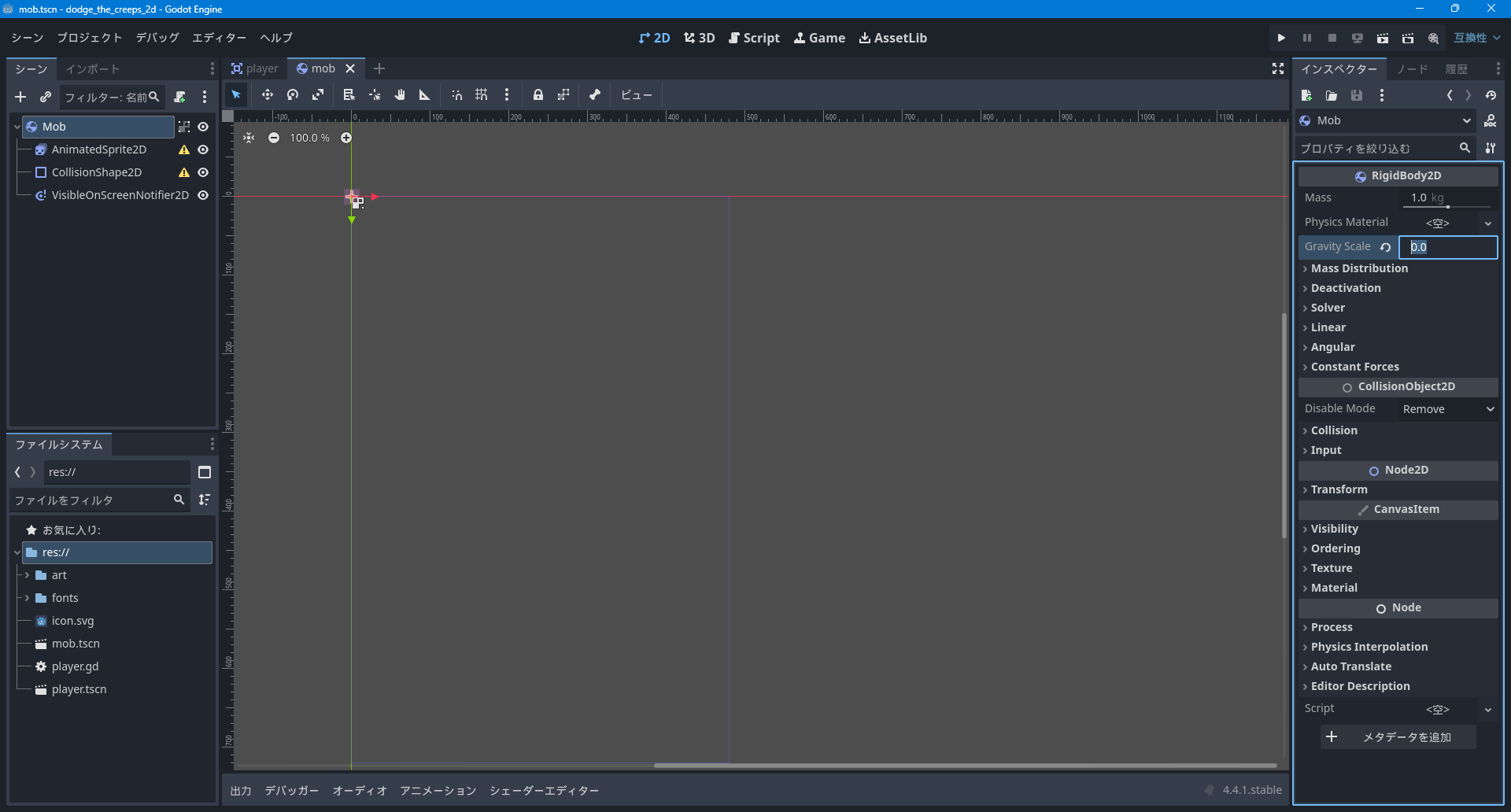Run the current scene clapper icon
This screenshot has height=812, width=1511.
pos(1383,38)
